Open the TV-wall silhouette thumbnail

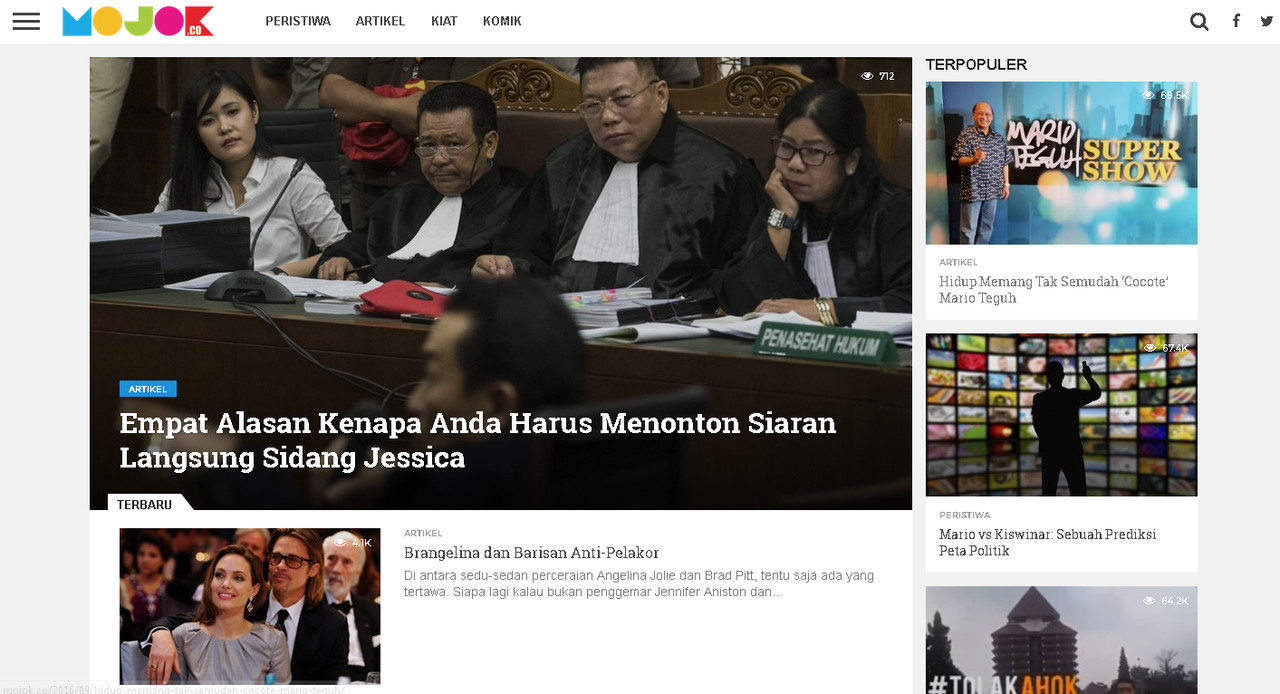point(1061,415)
